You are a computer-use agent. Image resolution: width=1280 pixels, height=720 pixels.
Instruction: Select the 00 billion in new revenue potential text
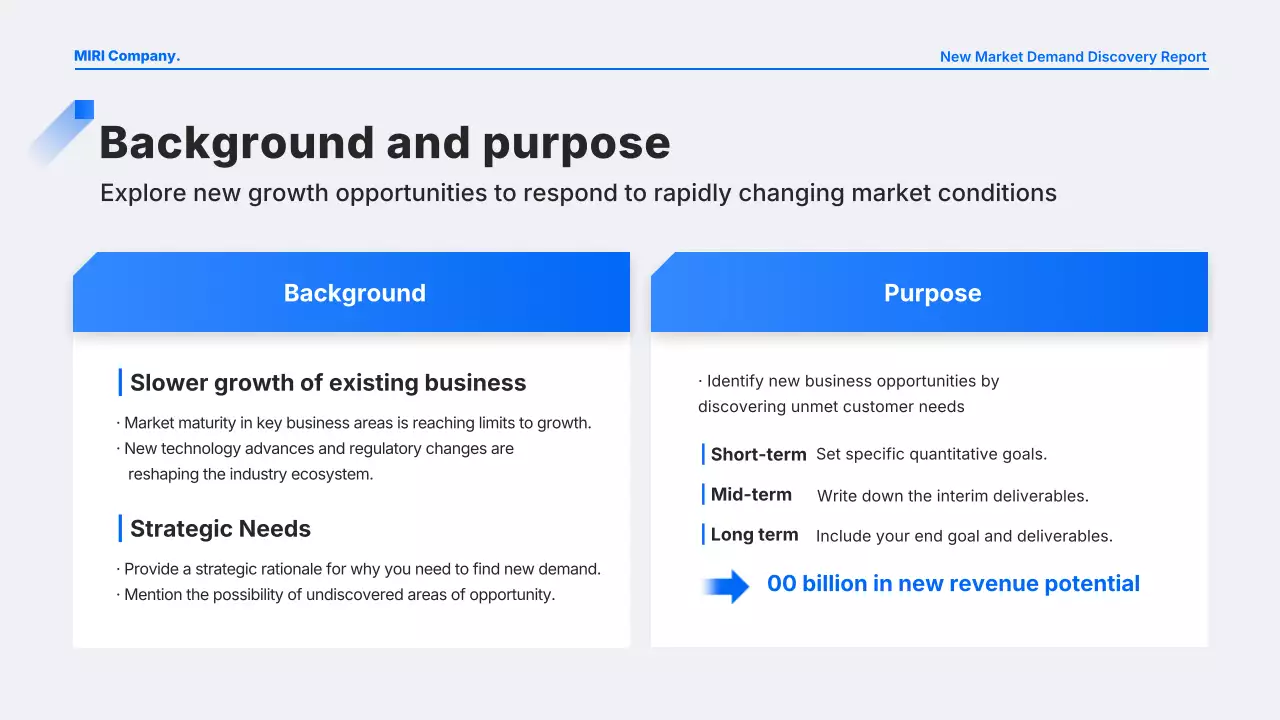pos(952,584)
